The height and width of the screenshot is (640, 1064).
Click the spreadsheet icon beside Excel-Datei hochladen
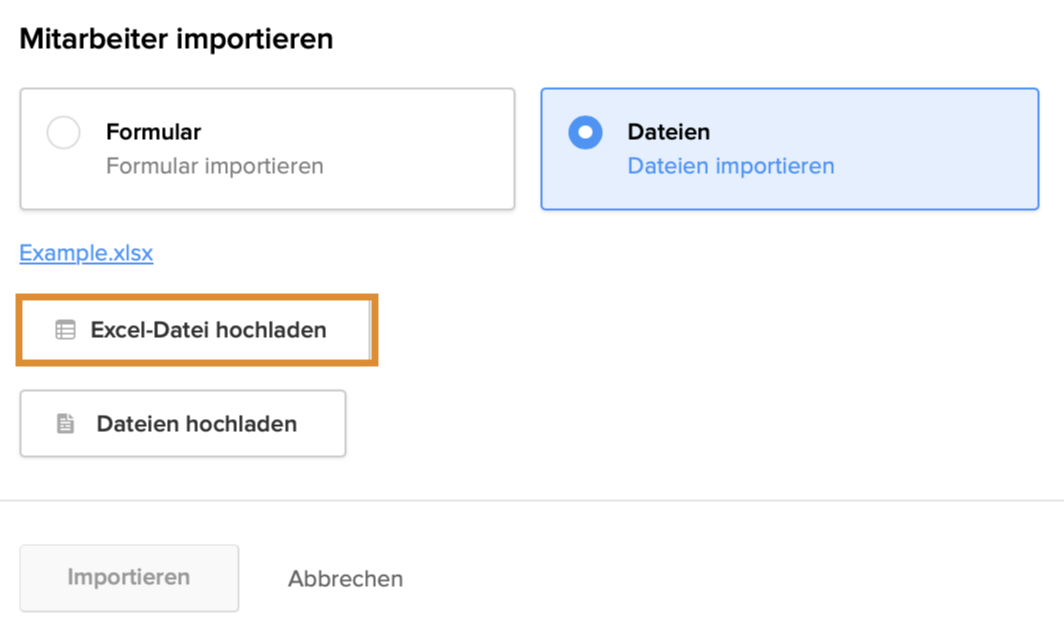65,330
